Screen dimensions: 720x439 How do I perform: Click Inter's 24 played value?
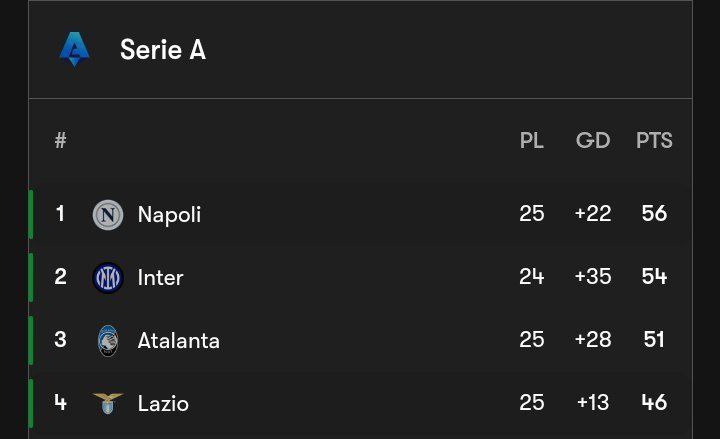pos(532,276)
